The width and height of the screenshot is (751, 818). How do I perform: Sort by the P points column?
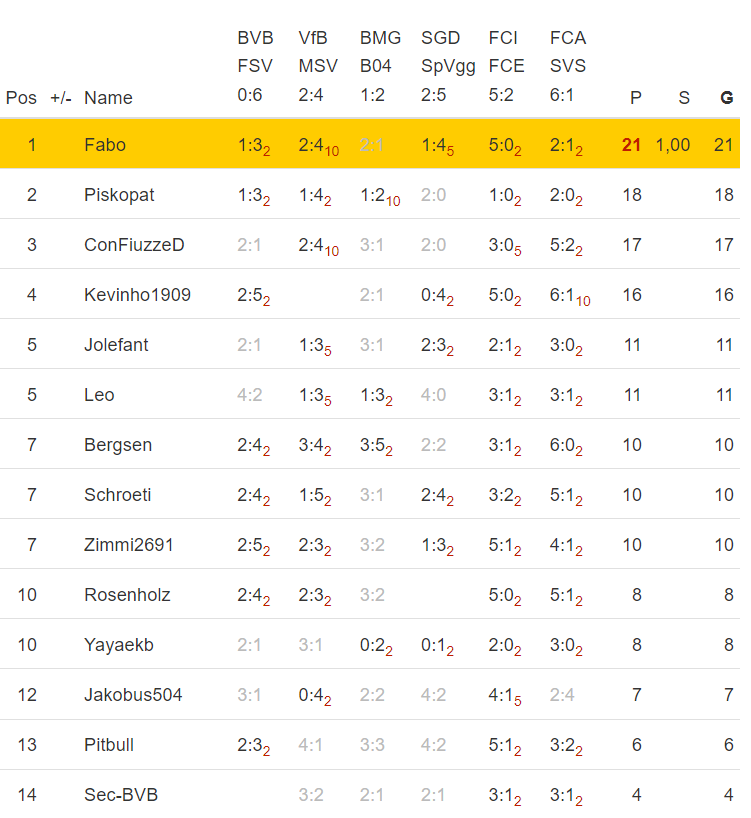(635, 98)
